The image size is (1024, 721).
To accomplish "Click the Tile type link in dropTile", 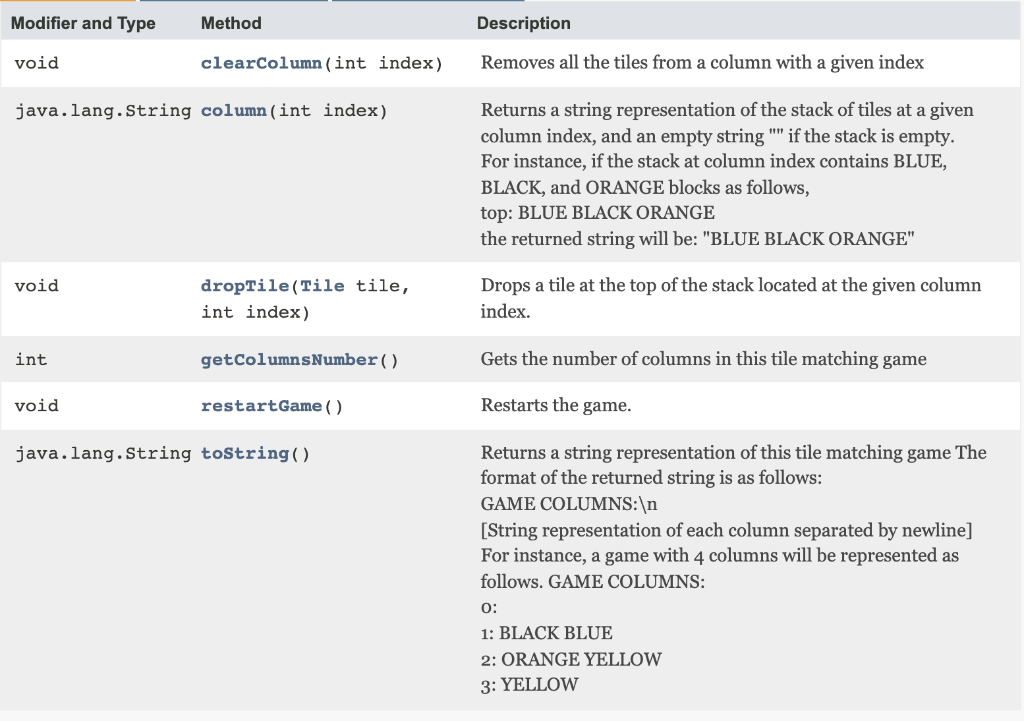I will [x=322, y=286].
